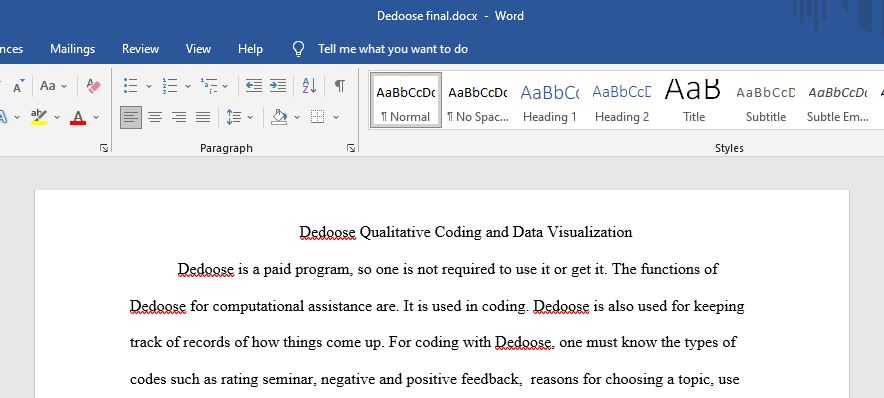This screenshot has height=398, width=884.
Task: Expand the numbering library dropdown
Action: coord(188,86)
